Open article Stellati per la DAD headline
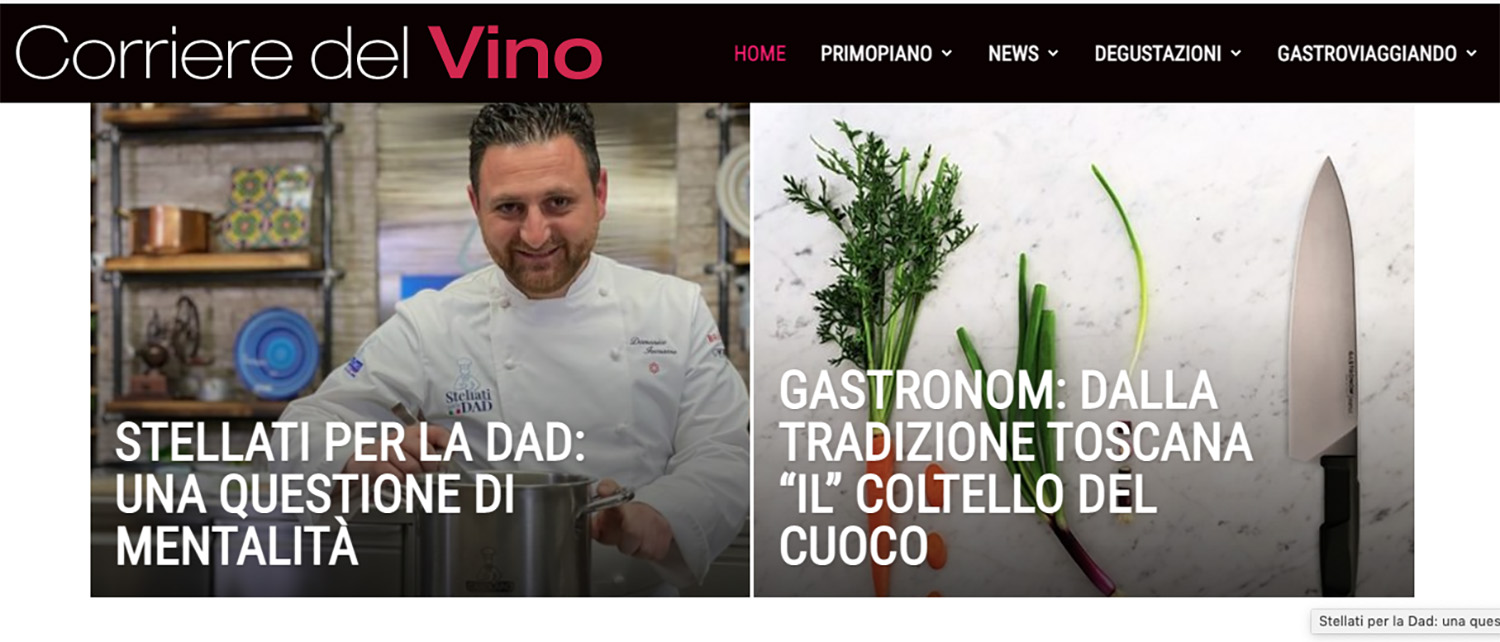This screenshot has height=642, width=1500. (x=350, y=495)
